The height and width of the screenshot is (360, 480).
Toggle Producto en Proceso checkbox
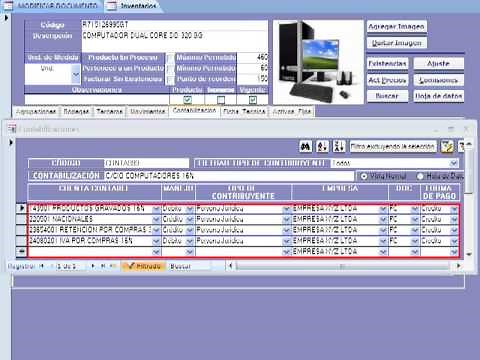[x=170, y=58]
